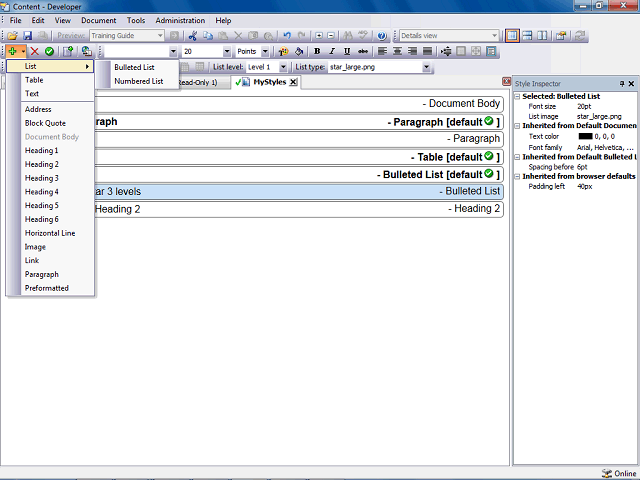640x480 pixels.
Task: Toggle Strikethrough formatting
Action: click(x=362, y=51)
